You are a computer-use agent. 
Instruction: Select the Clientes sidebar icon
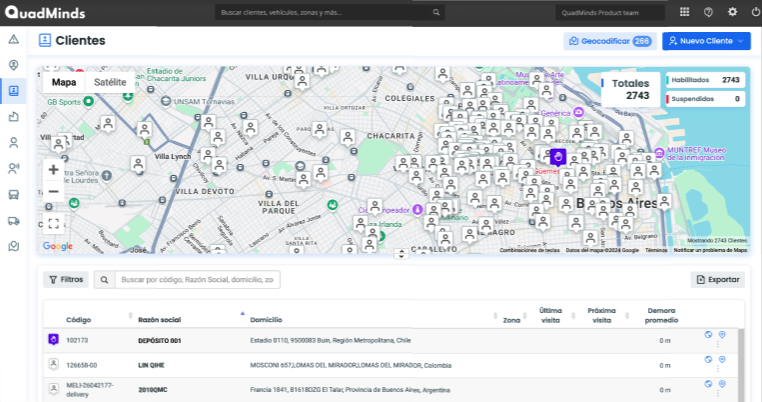coord(14,91)
